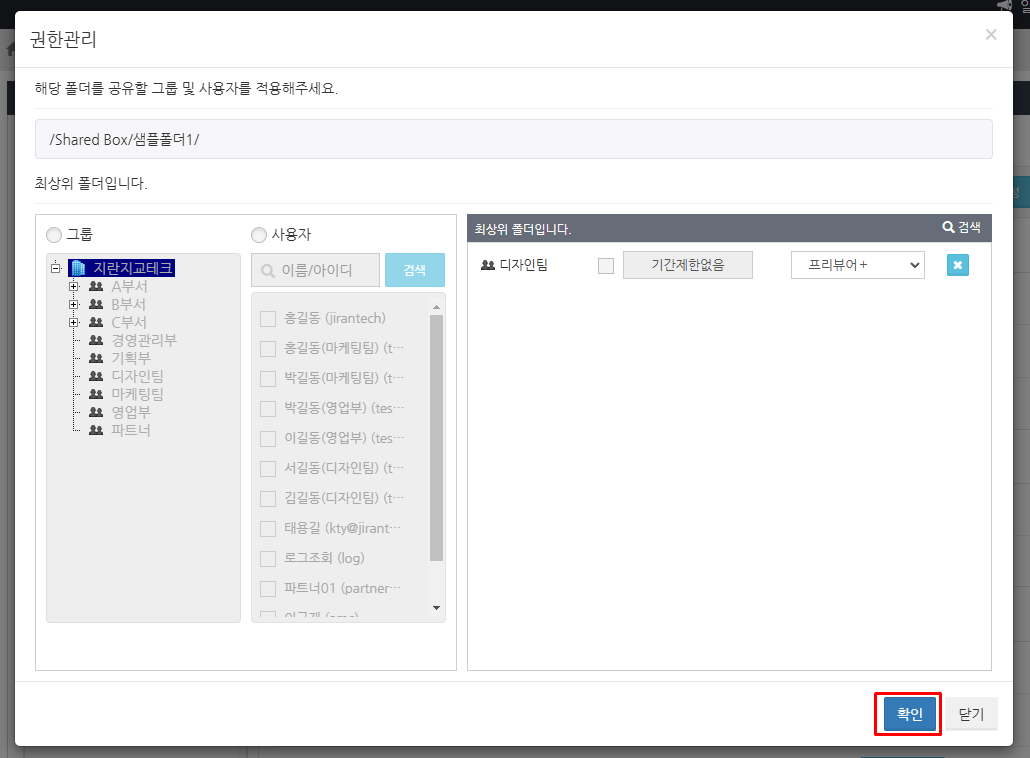Click the light blue 검색 button
The height and width of the screenshot is (758, 1030).
click(414, 270)
